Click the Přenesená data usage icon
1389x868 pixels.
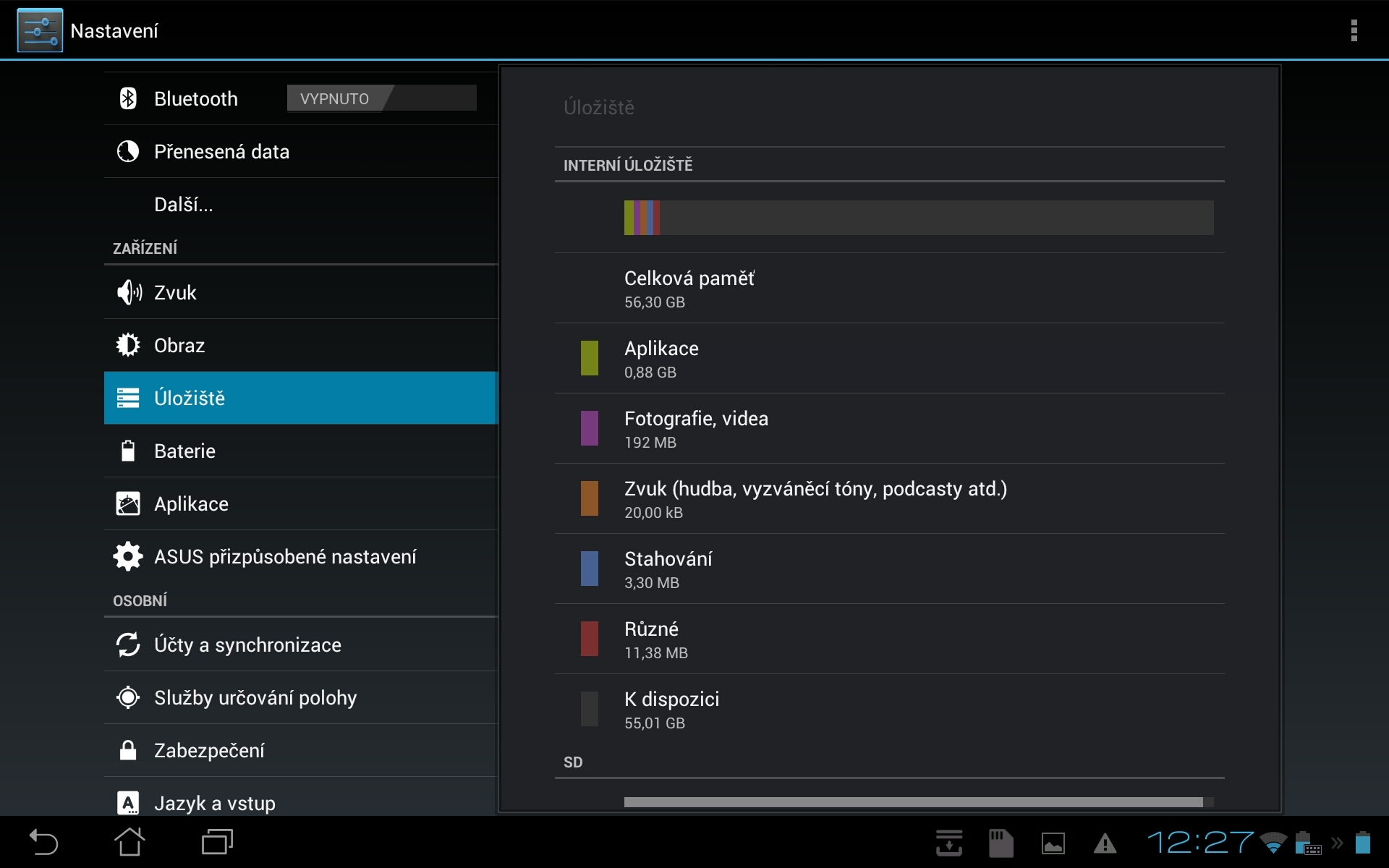[x=127, y=152]
